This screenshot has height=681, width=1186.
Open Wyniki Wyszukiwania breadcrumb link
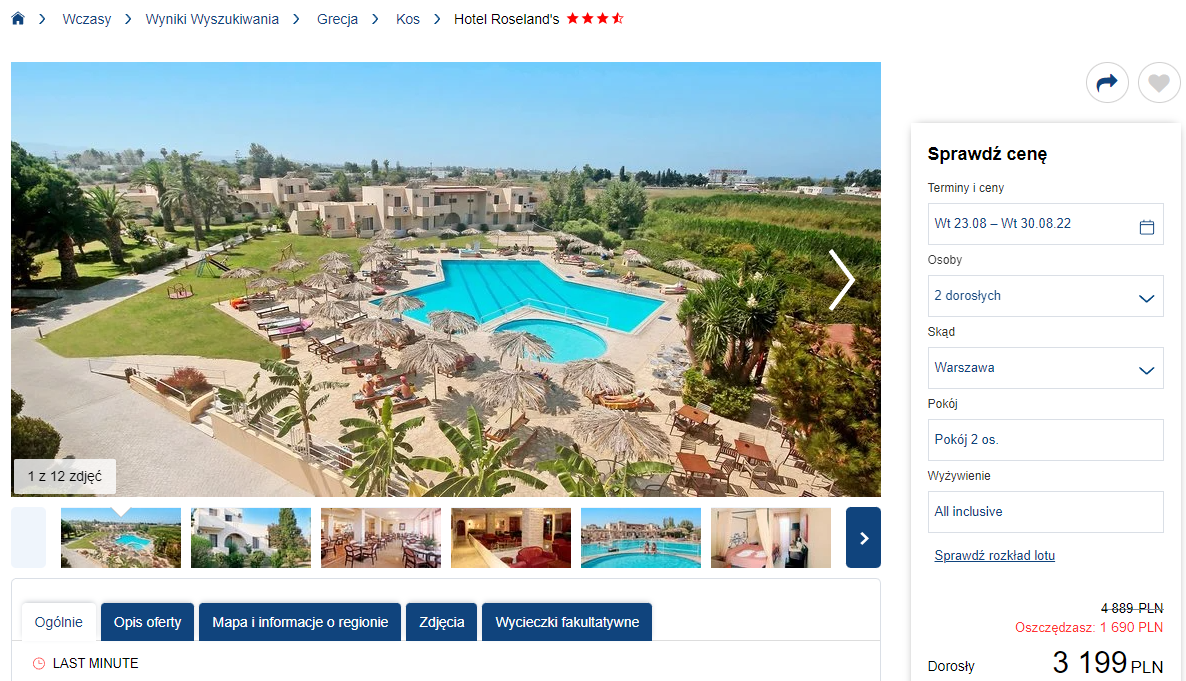(x=212, y=19)
